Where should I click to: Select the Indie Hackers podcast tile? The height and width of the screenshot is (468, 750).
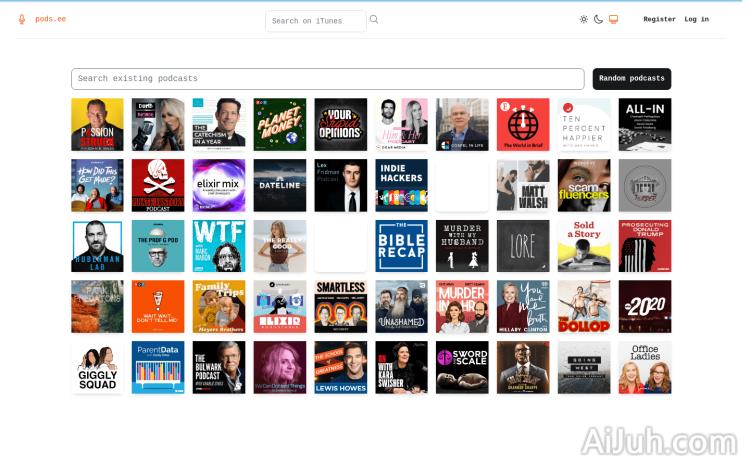pos(401,185)
